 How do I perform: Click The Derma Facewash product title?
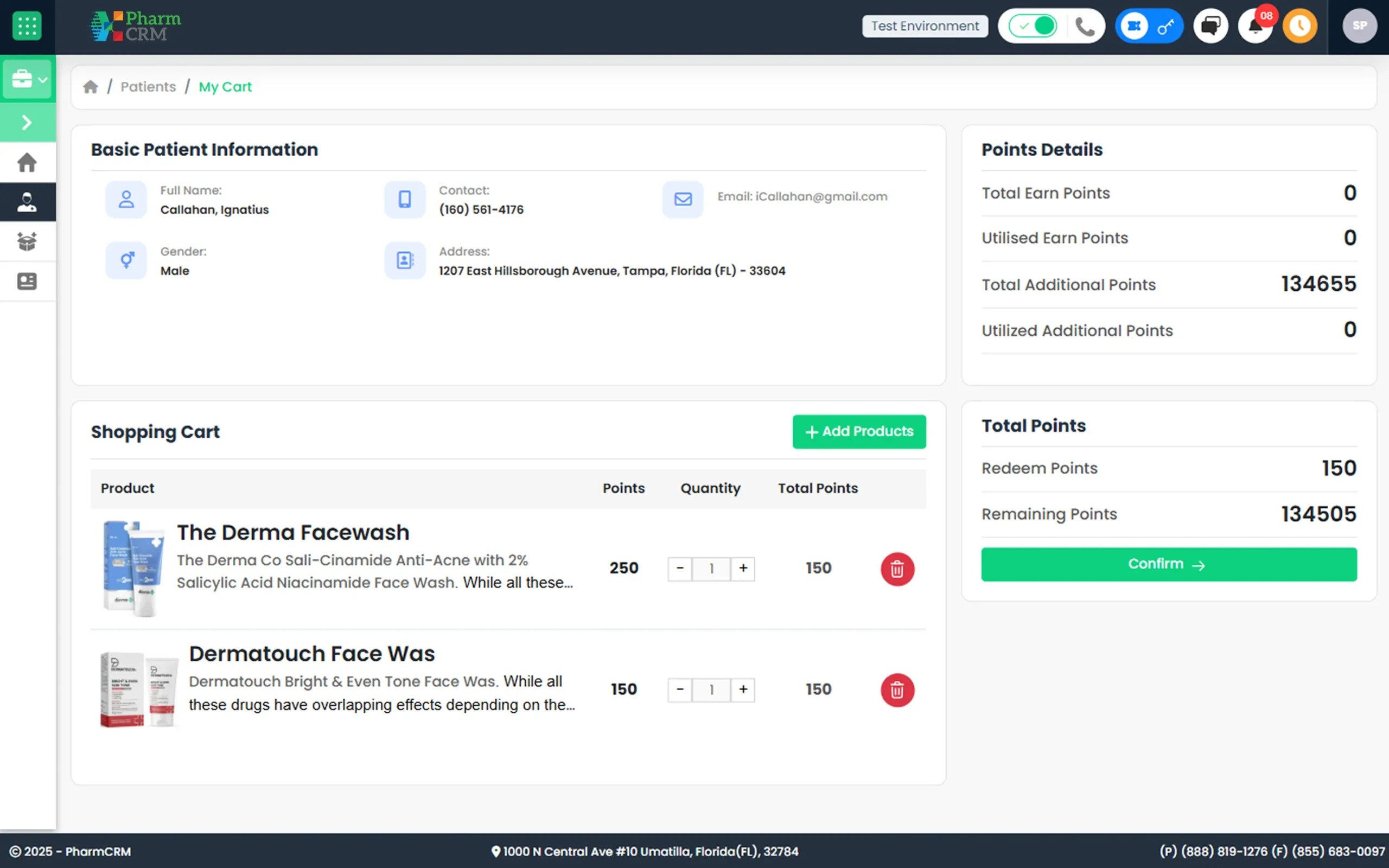pos(293,532)
